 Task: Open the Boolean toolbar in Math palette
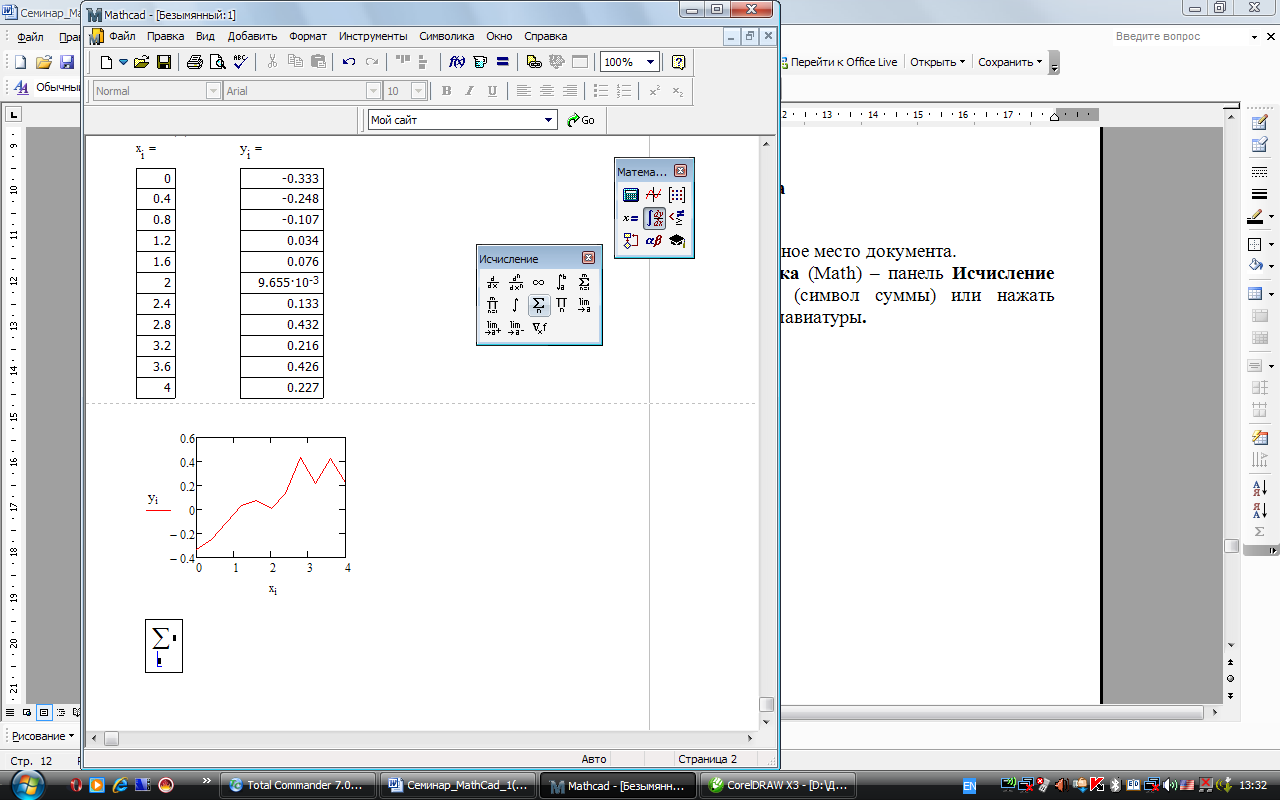[x=677, y=218]
